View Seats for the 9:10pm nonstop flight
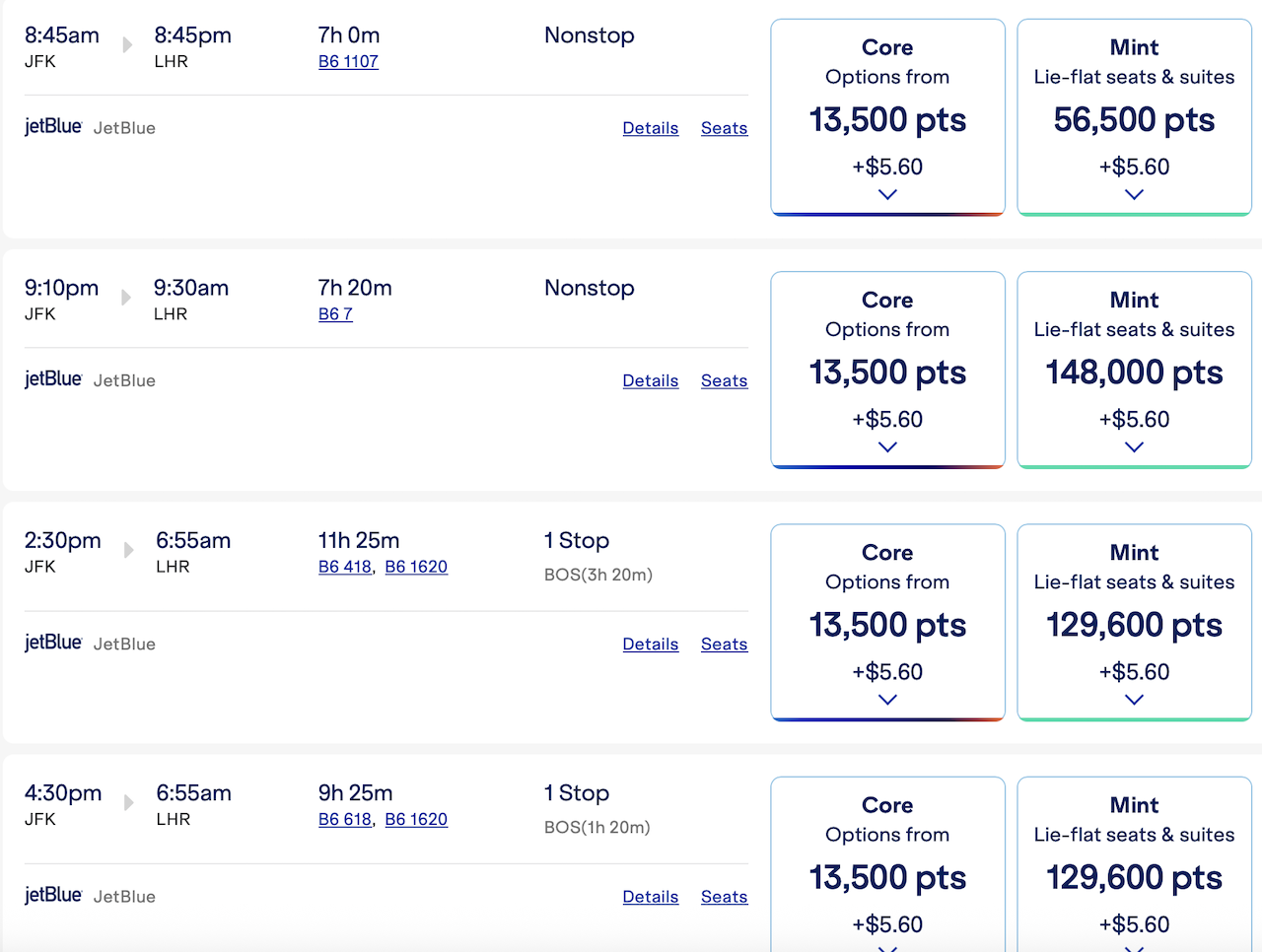Image resolution: width=1262 pixels, height=952 pixels. coord(724,380)
